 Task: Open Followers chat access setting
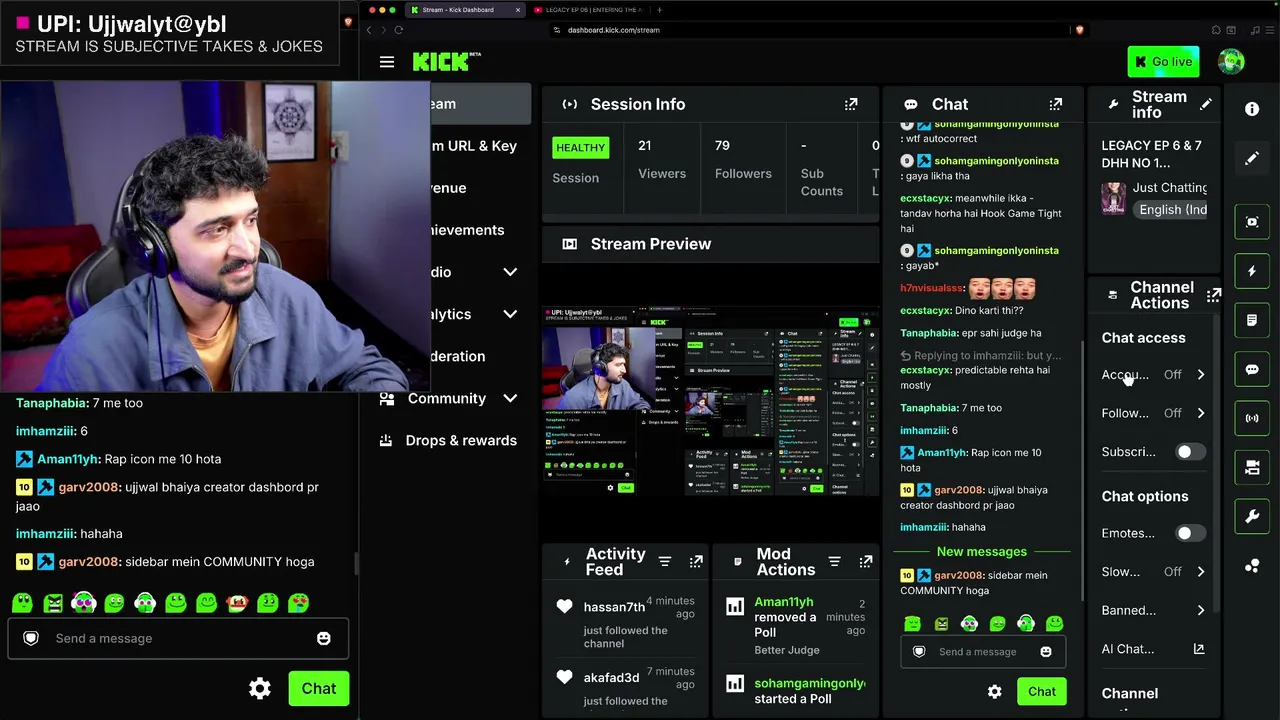pyautogui.click(x=1154, y=413)
